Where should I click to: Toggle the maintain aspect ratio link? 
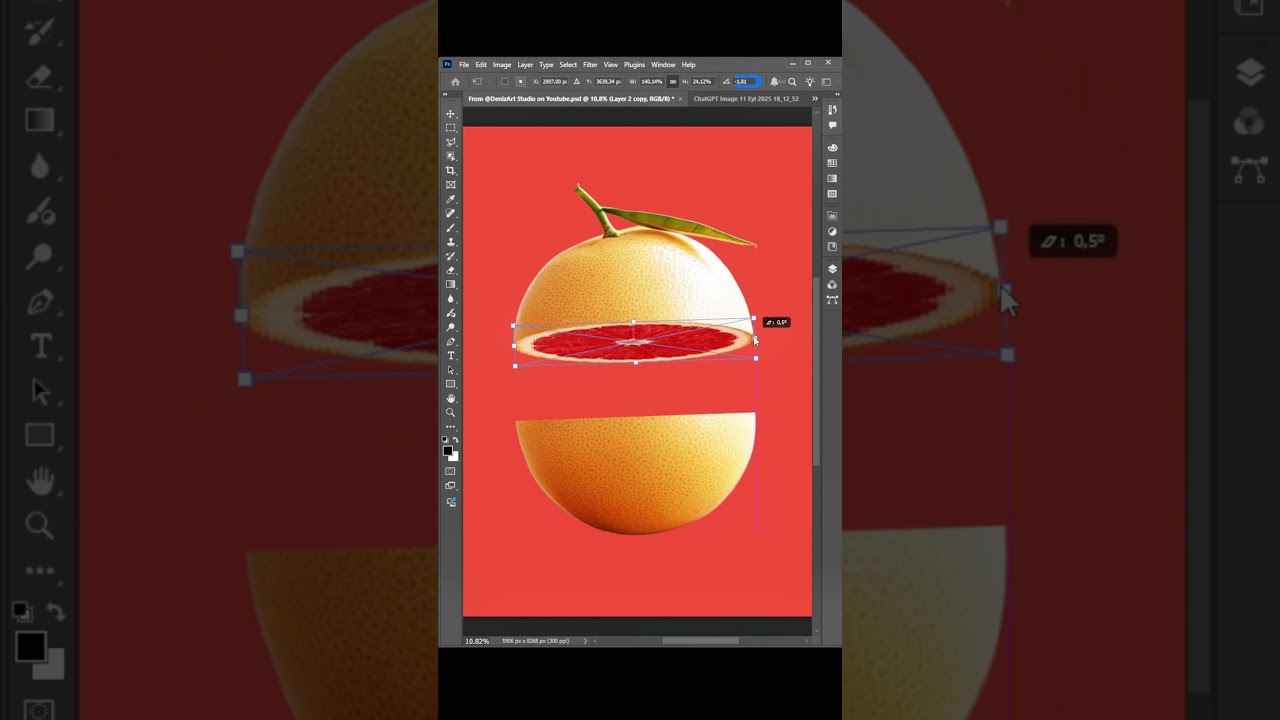click(x=673, y=82)
